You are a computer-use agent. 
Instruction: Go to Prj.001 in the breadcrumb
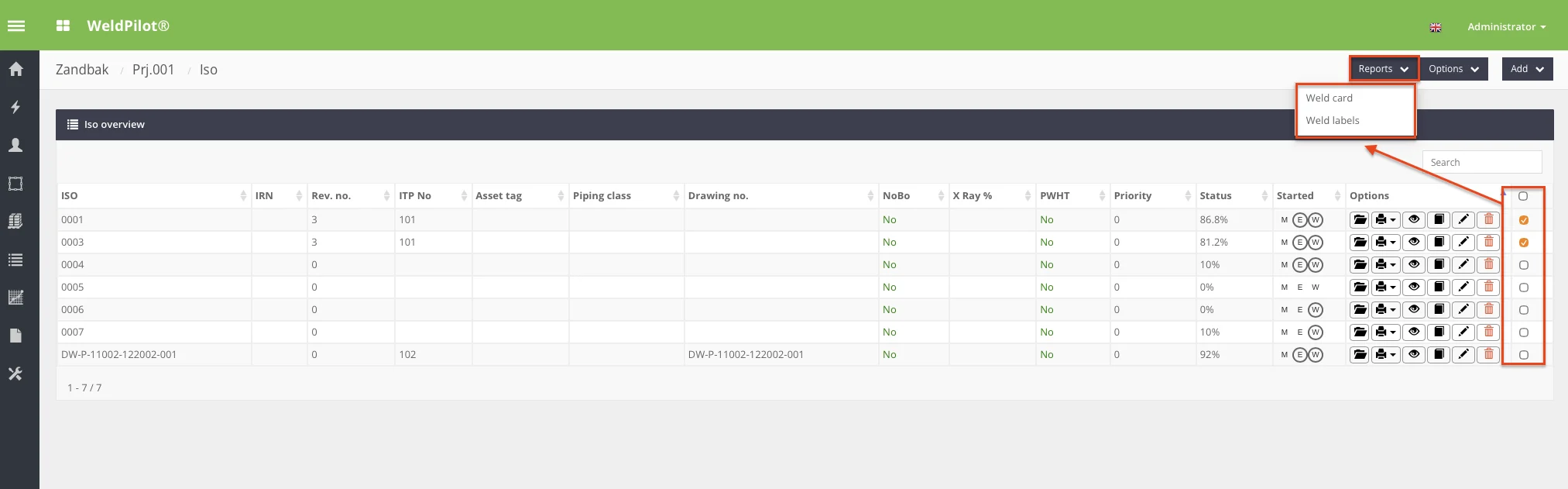153,70
